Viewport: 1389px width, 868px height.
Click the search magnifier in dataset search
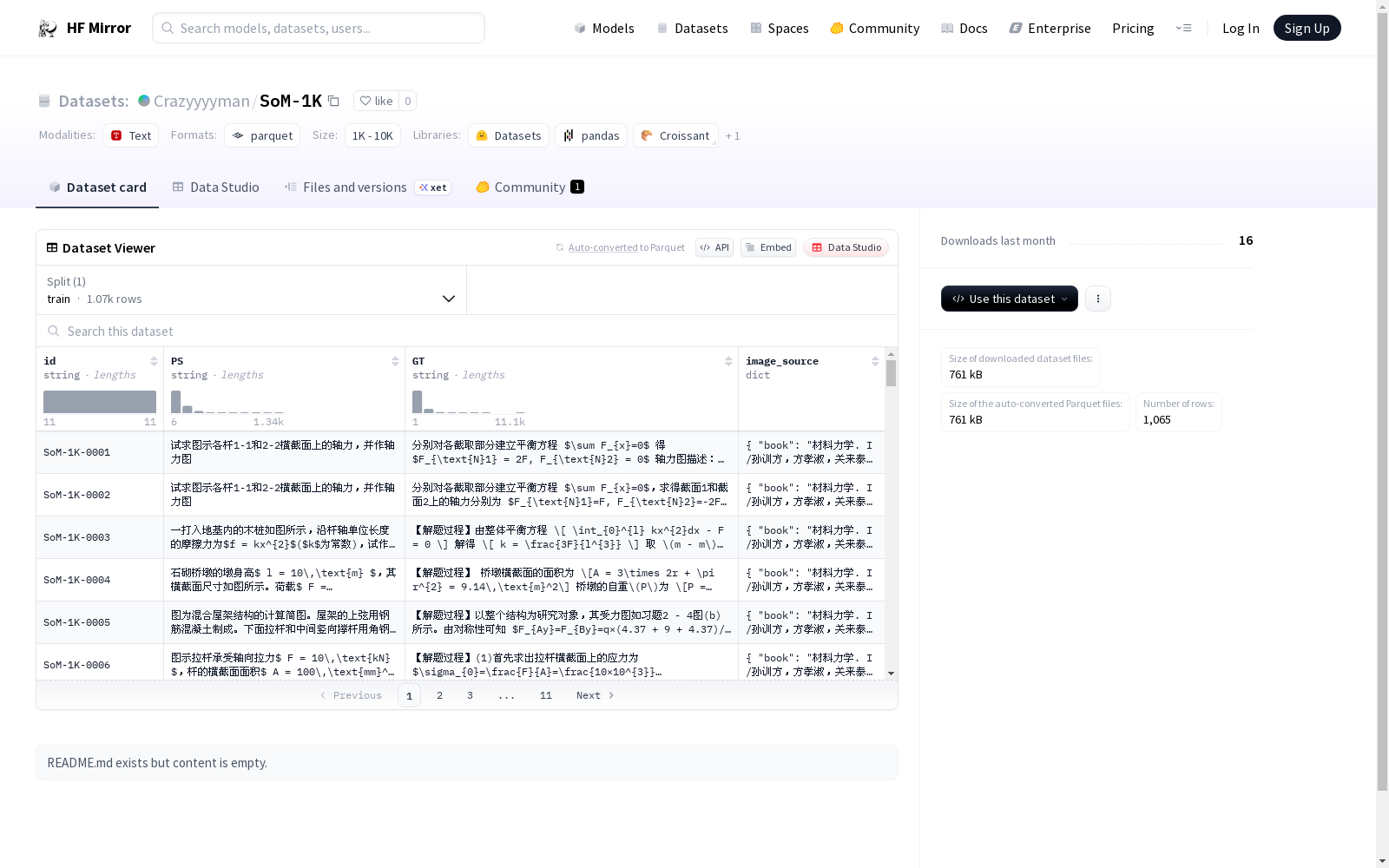pos(54,331)
